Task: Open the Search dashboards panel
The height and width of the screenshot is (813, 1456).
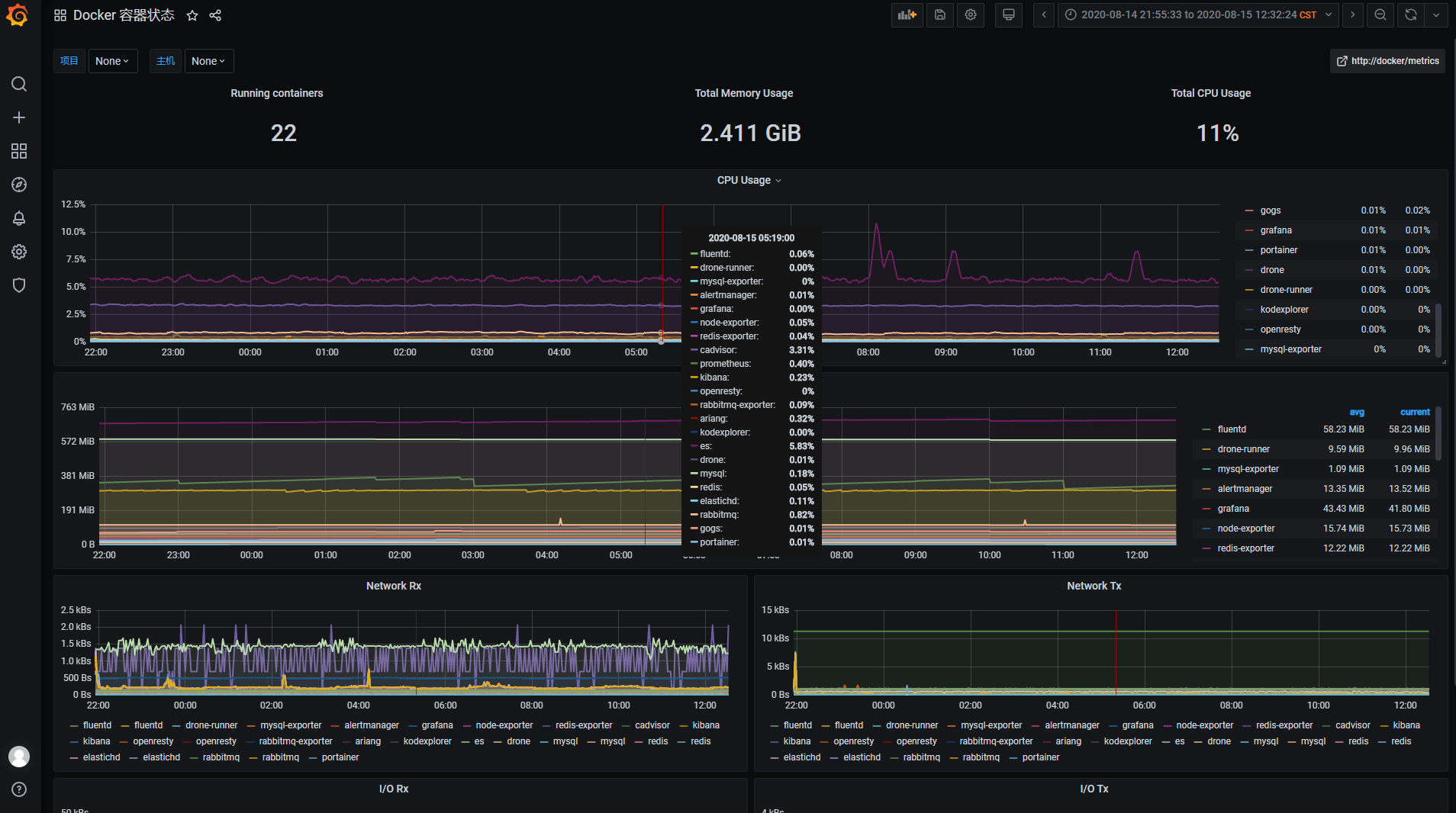Action: (19, 84)
